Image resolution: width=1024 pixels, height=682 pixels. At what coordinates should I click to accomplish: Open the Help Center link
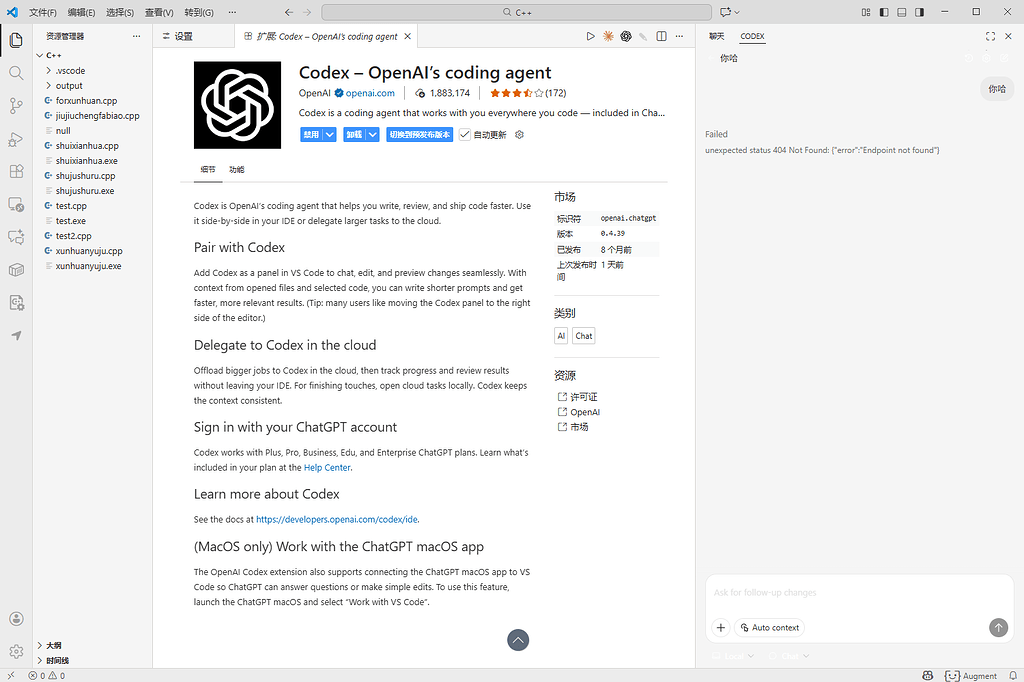(x=327, y=468)
